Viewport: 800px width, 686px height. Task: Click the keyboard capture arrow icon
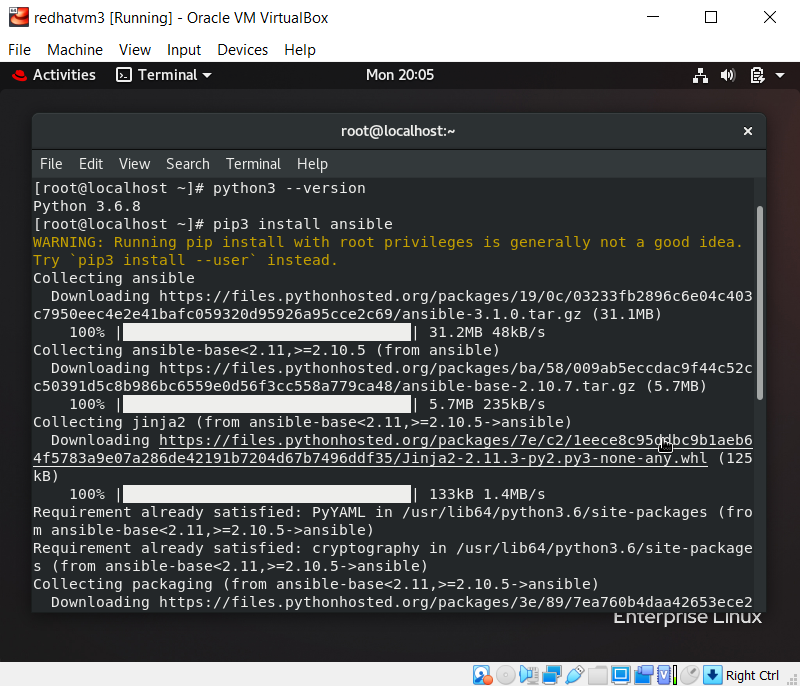coord(712,675)
